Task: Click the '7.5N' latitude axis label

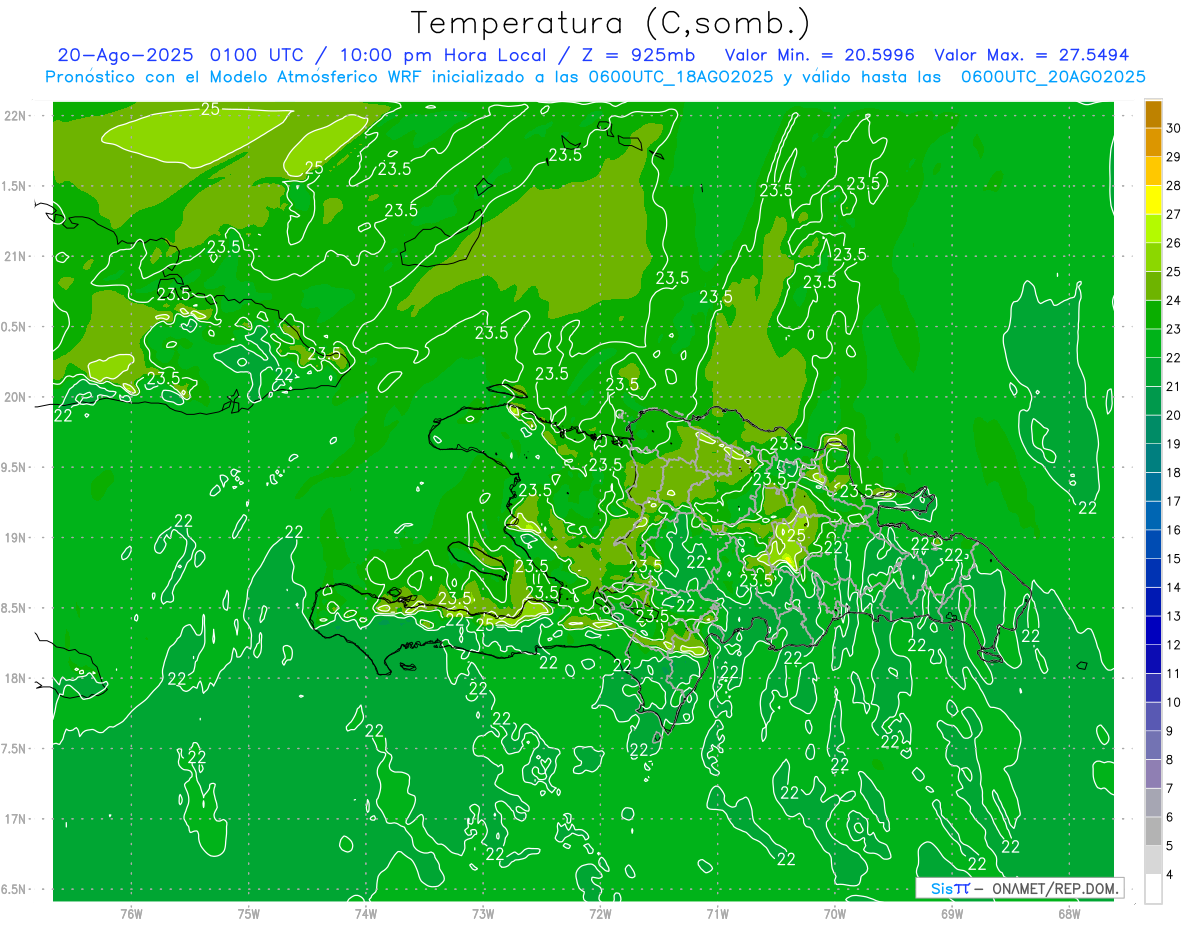Action: pos(14,749)
